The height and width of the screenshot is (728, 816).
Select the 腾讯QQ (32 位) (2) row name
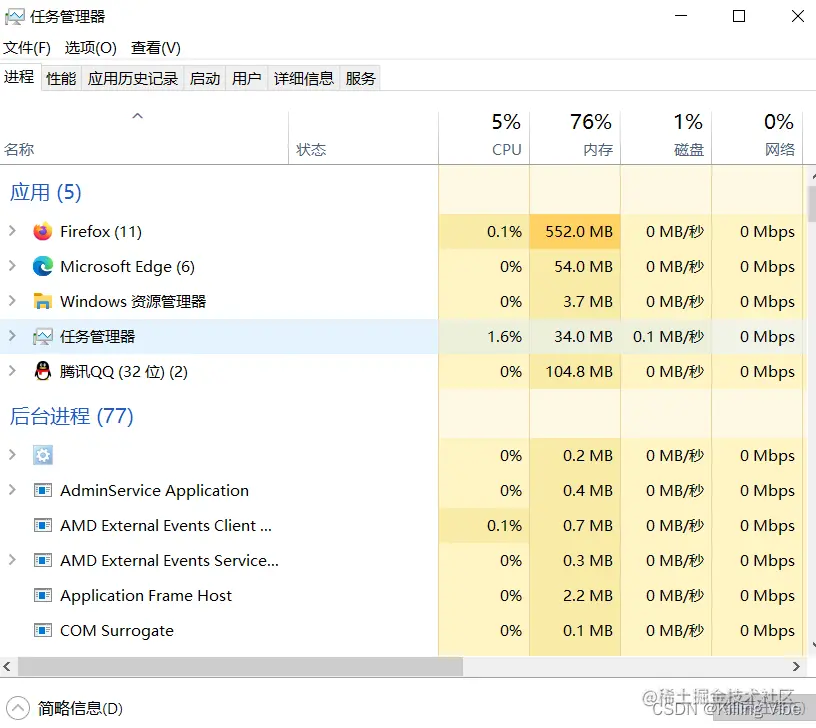[x=124, y=372]
